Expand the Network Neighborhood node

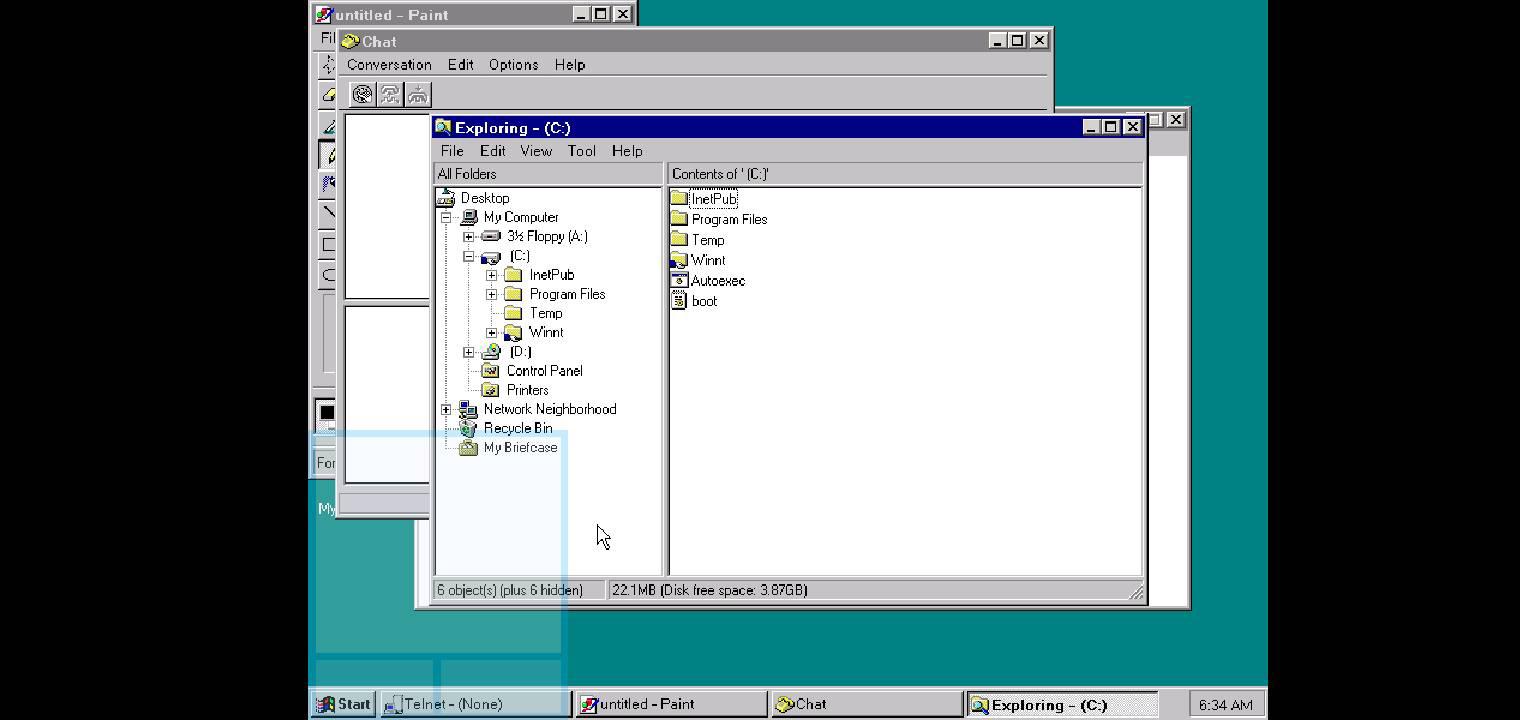pos(446,409)
